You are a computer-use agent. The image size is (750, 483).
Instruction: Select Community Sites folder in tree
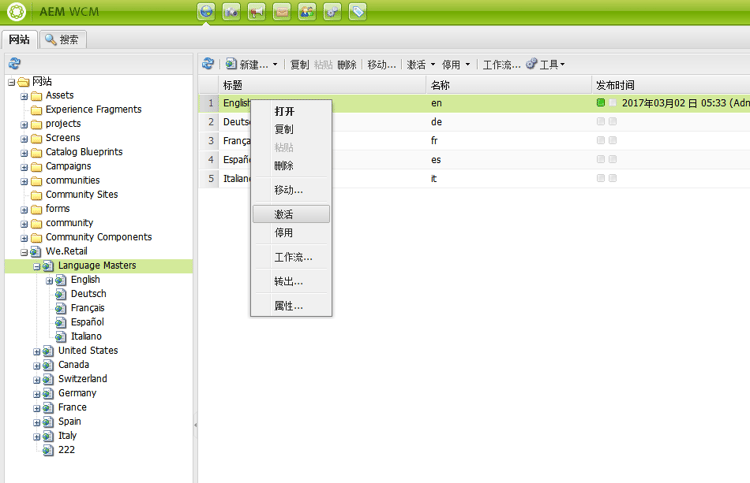(x=81, y=195)
